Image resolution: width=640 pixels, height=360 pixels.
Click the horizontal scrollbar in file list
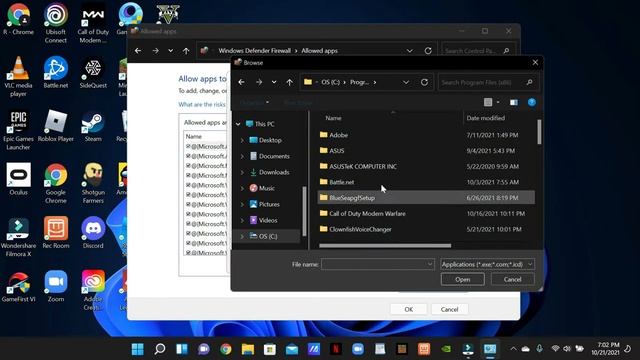click(385, 246)
